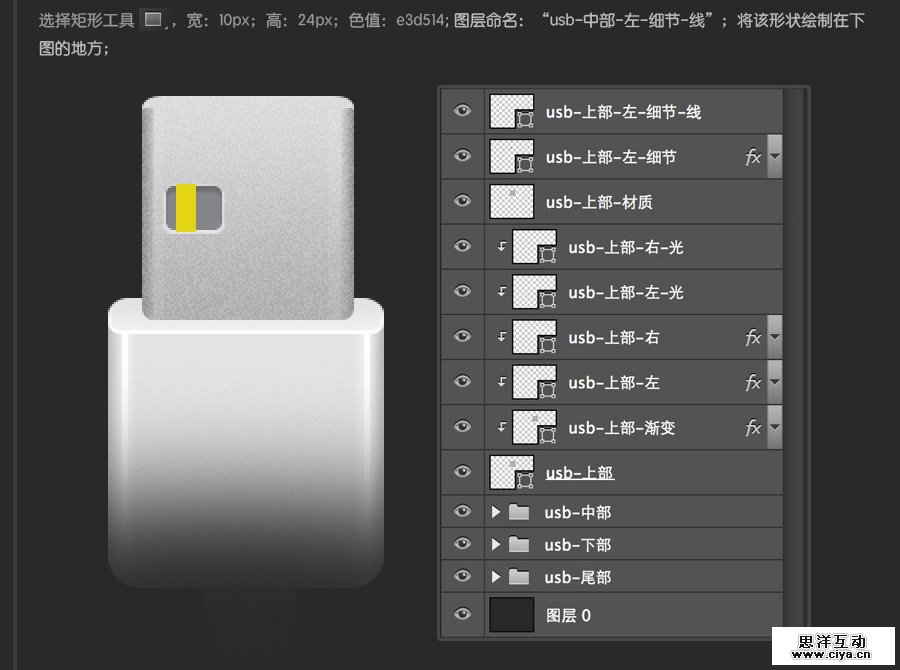This screenshot has width=900, height=670.
Task: Click the fx icon on usb-上部-左 layer
Action: (754, 382)
